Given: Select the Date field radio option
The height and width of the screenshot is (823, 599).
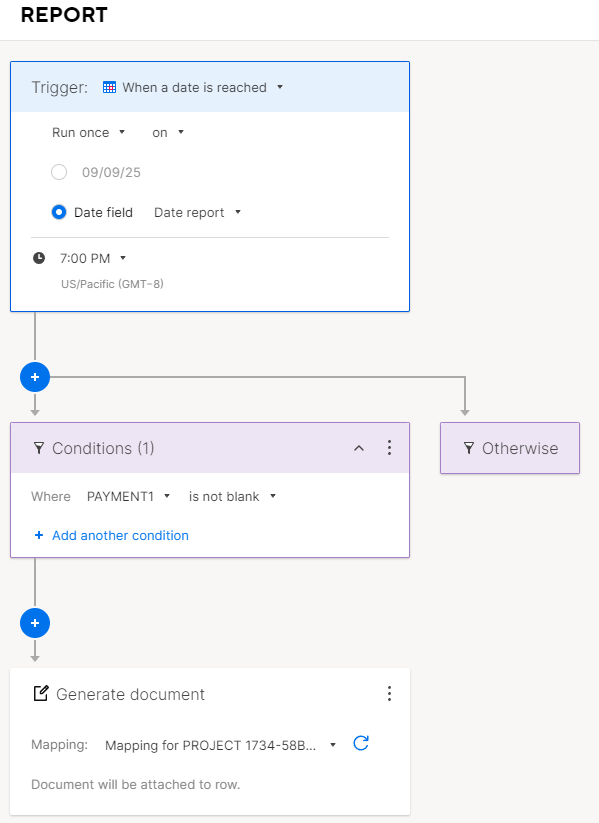Looking at the screenshot, I should pyautogui.click(x=59, y=212).
